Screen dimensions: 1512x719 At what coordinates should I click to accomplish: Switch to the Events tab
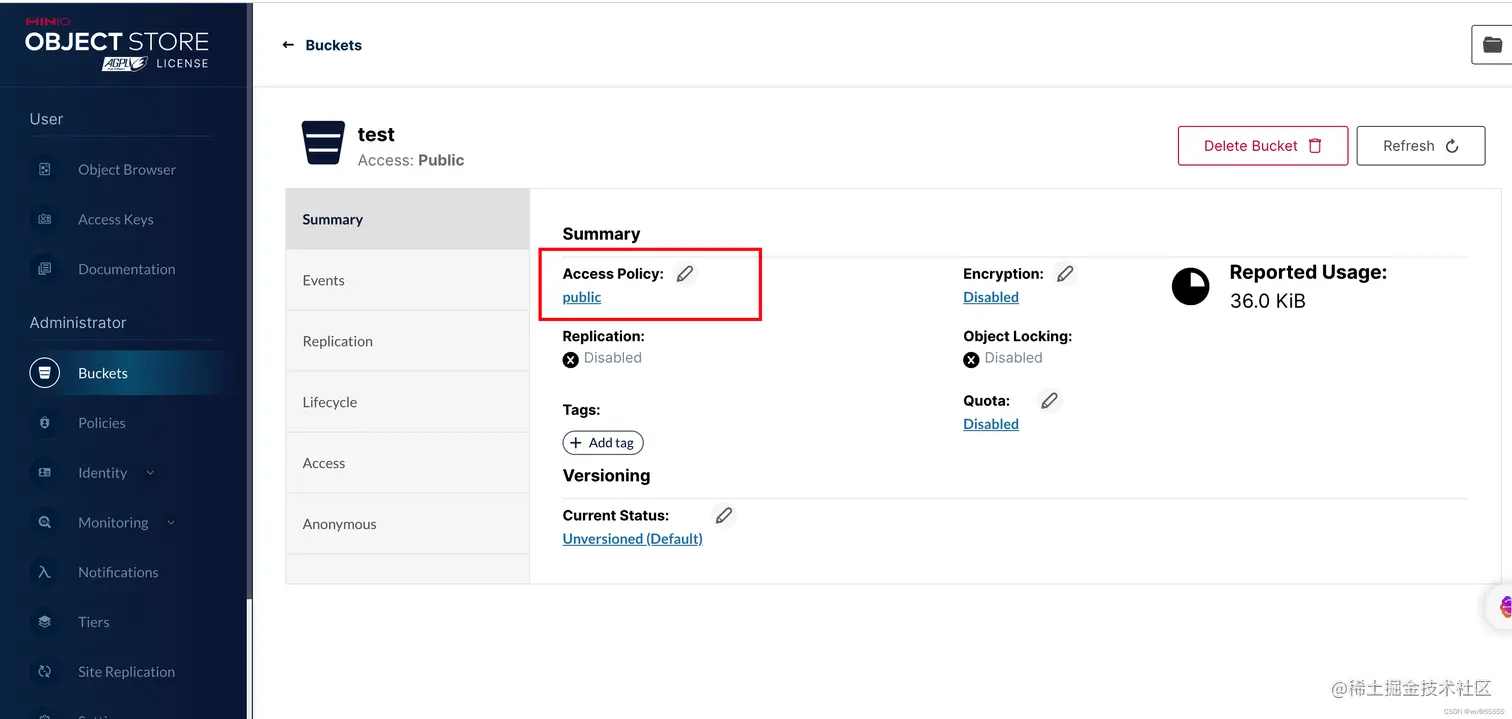(324, 280)
